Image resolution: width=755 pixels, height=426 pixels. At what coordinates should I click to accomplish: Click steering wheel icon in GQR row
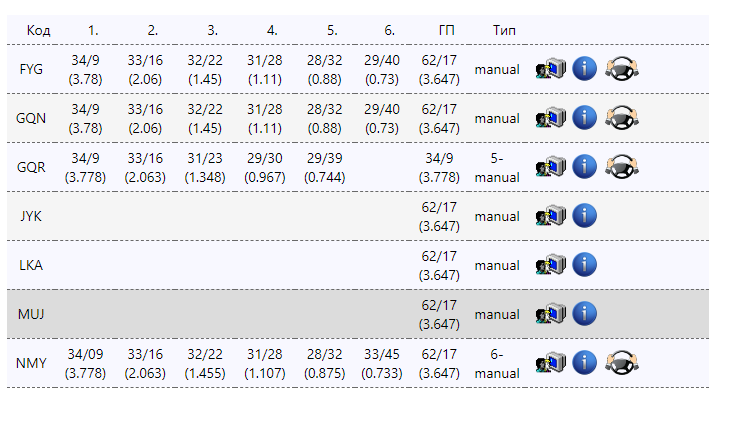tap(622, 167)
